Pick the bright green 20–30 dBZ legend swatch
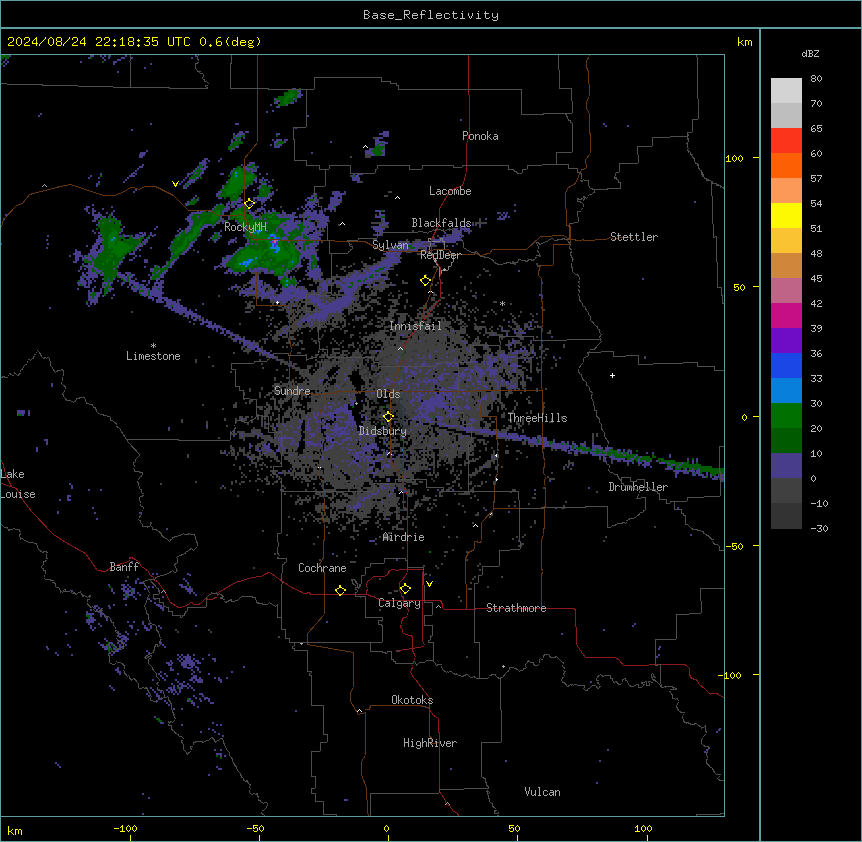Image resolution: width=862 pixels, height=842 pixels. point(786,416)
